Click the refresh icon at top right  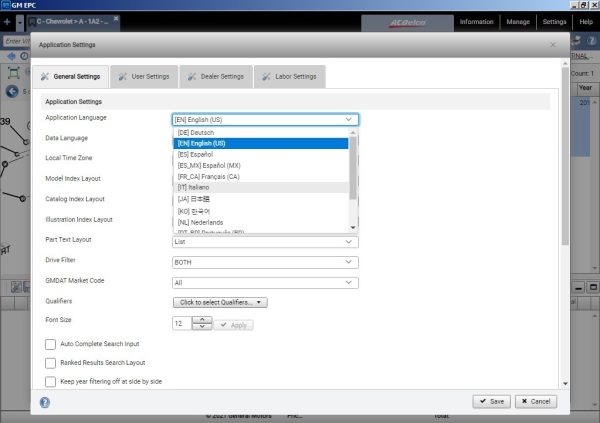[x=576, y=41]
